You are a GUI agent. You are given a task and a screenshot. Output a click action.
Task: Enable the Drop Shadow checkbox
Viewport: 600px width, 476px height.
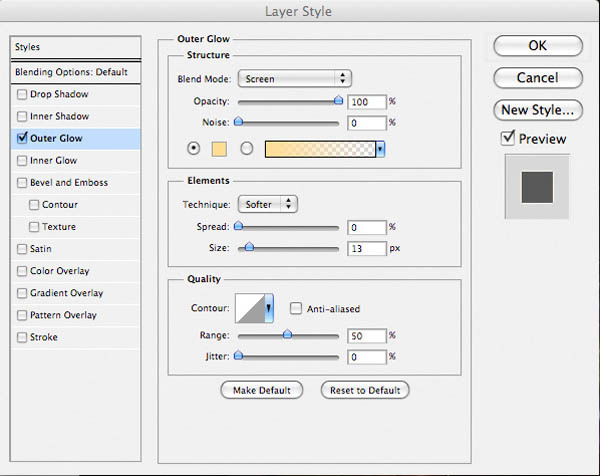tap(22, 94)
